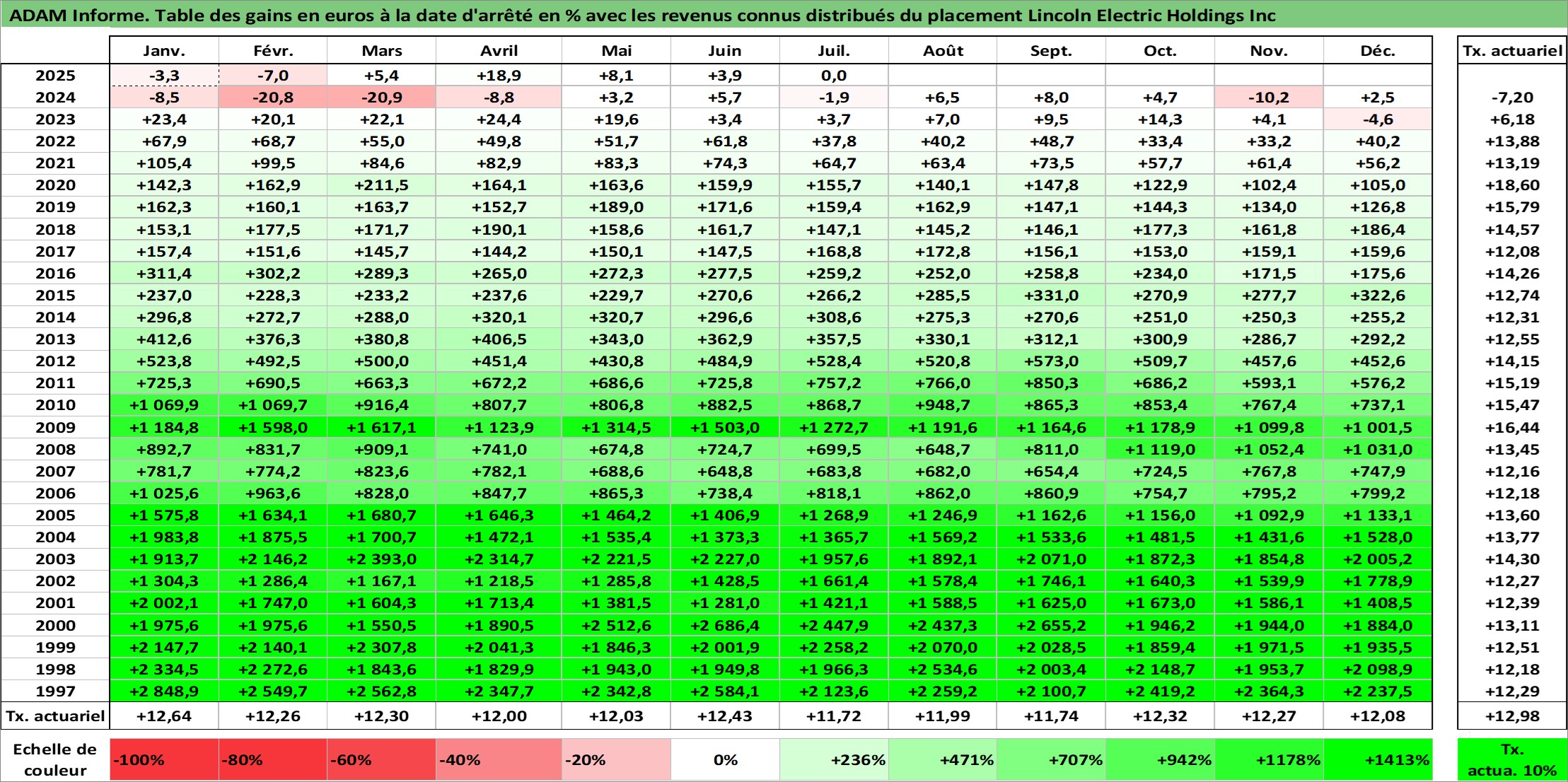The width and height of the screenshot is (1568, 782).
Task: Click the +16,44 Tx. actuariel value for 2009
Action: [x=1512, y=428]
